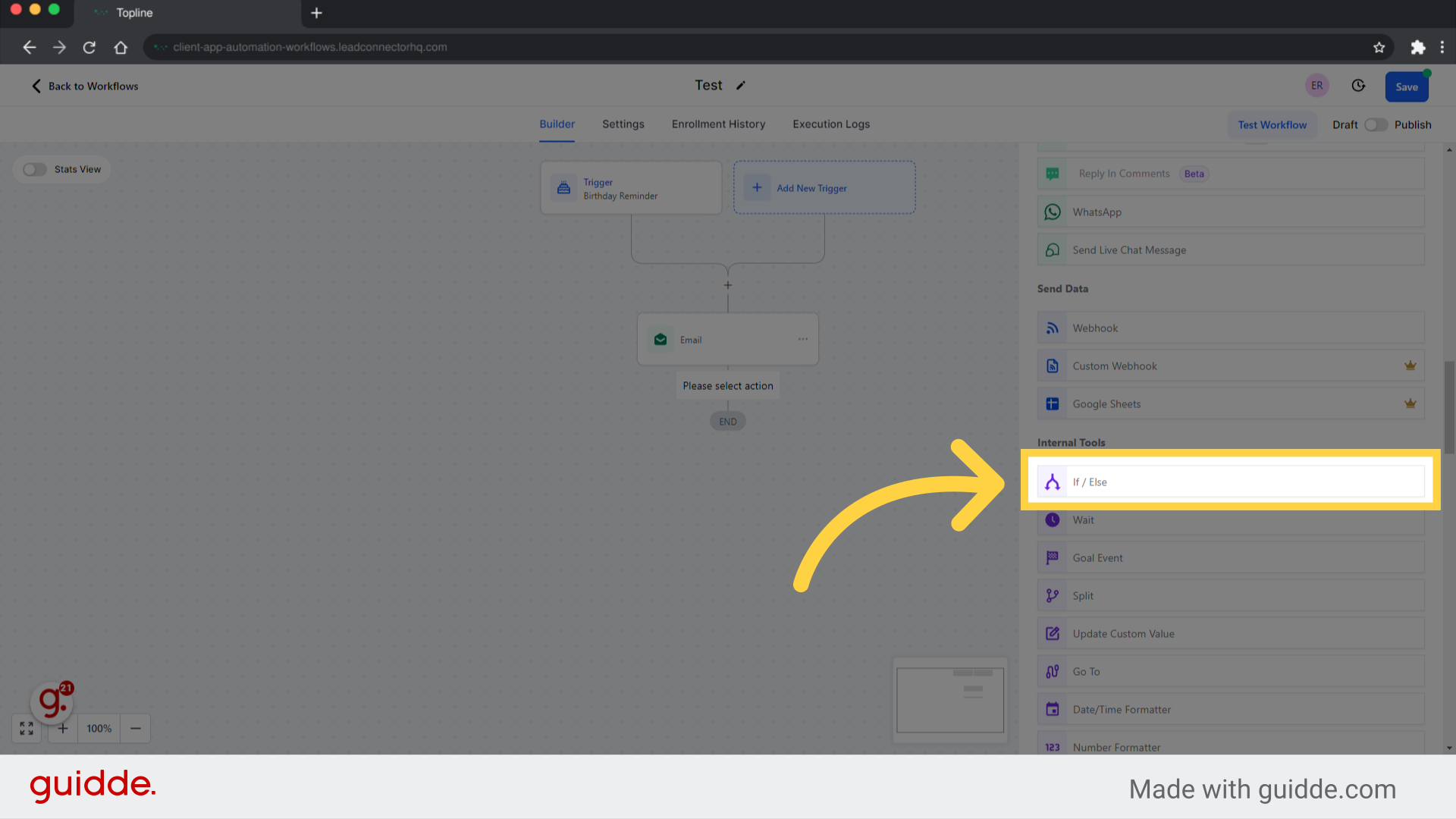The image size is (1456, 819).
Task: Click the Send Live Chat Message icon
Action: 1053,250
